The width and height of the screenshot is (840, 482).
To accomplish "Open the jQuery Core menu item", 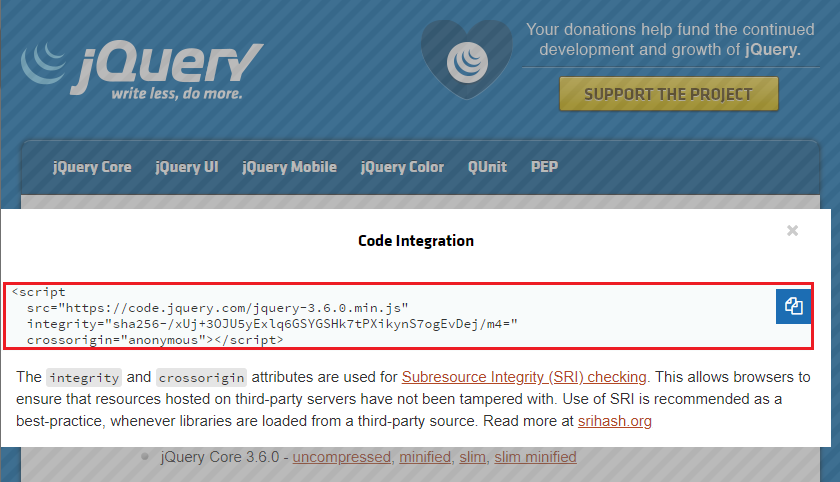I will (92, 167).
